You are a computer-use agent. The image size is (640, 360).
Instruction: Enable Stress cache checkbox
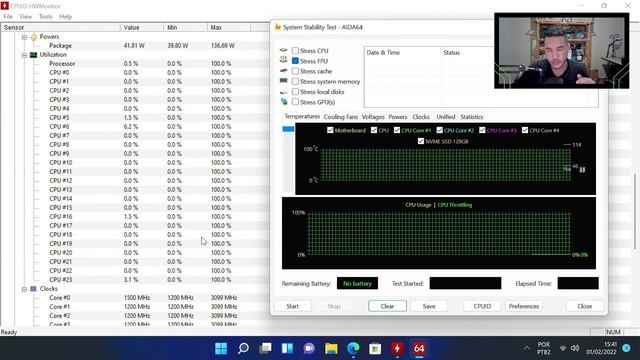point(296,71)
